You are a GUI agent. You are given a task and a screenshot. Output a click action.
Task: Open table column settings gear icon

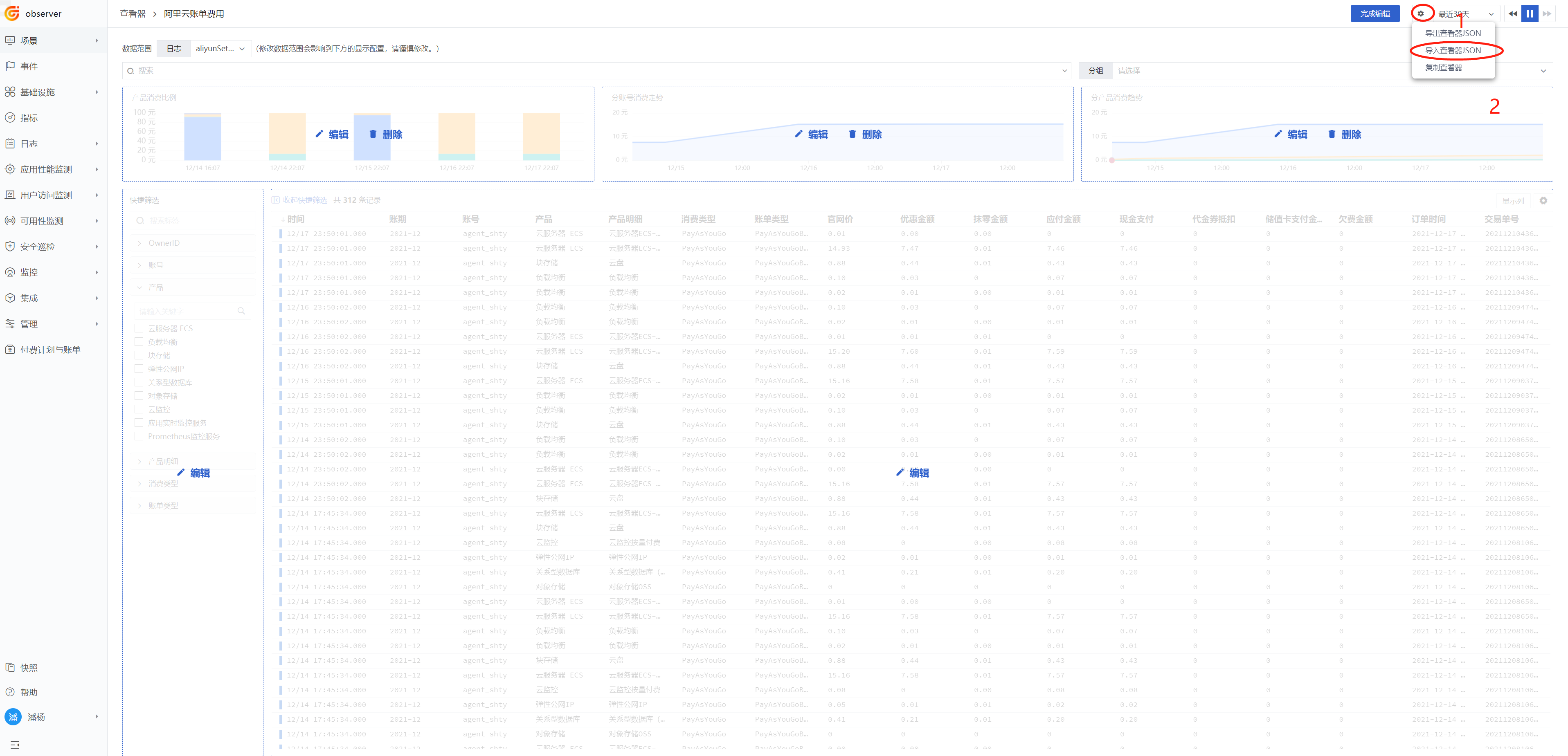[x=1543, y=201]
